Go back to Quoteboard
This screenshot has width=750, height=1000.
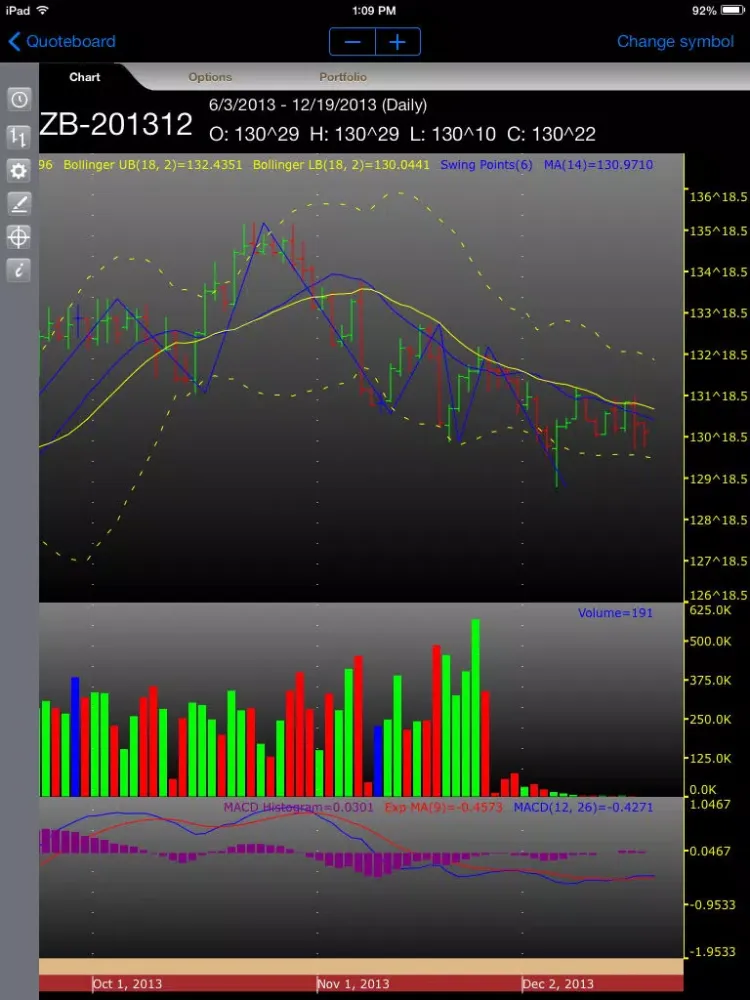pyautogui.click(x=62, y=41)
